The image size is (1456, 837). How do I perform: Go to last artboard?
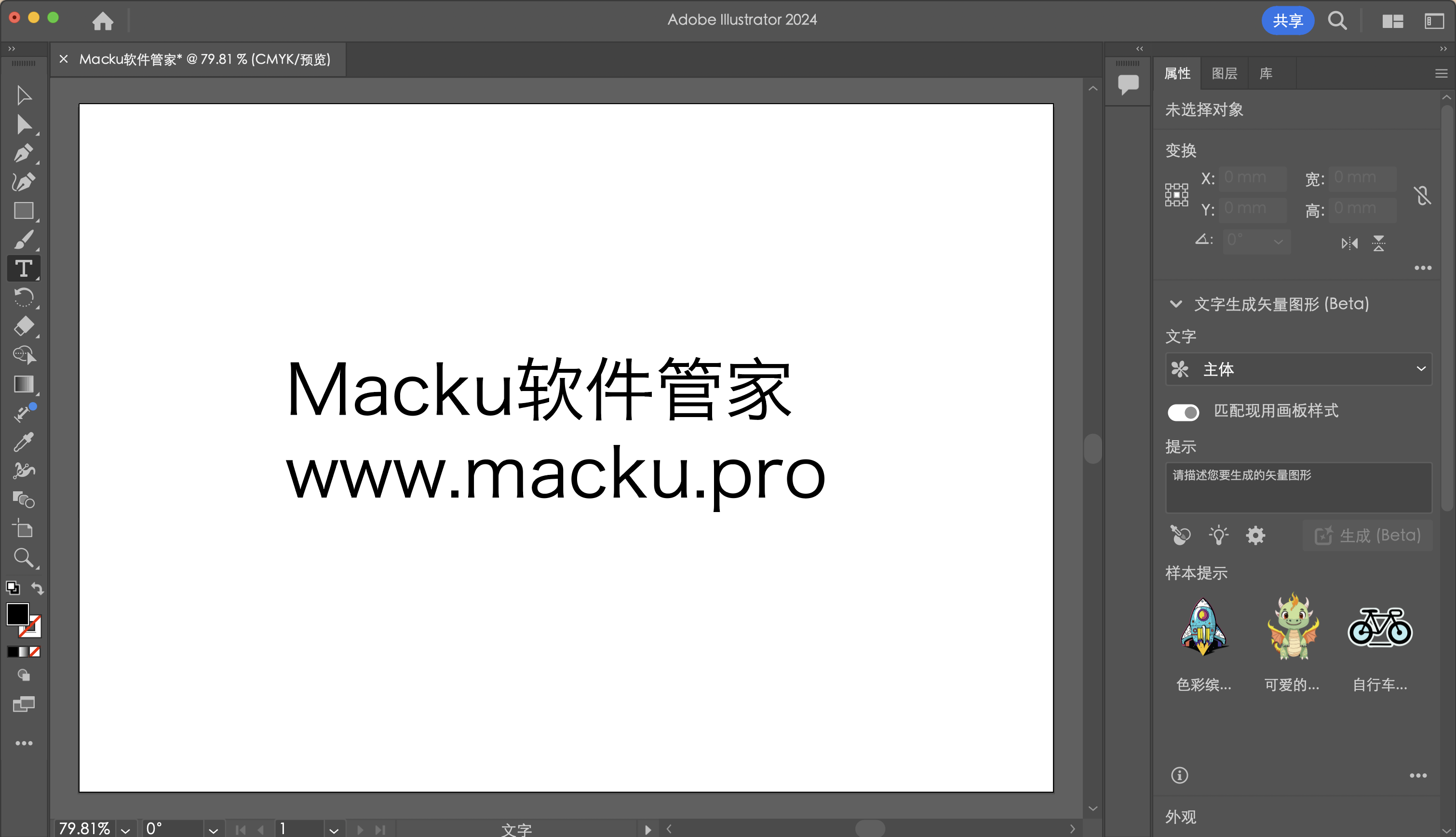click(x=380, y=829)
